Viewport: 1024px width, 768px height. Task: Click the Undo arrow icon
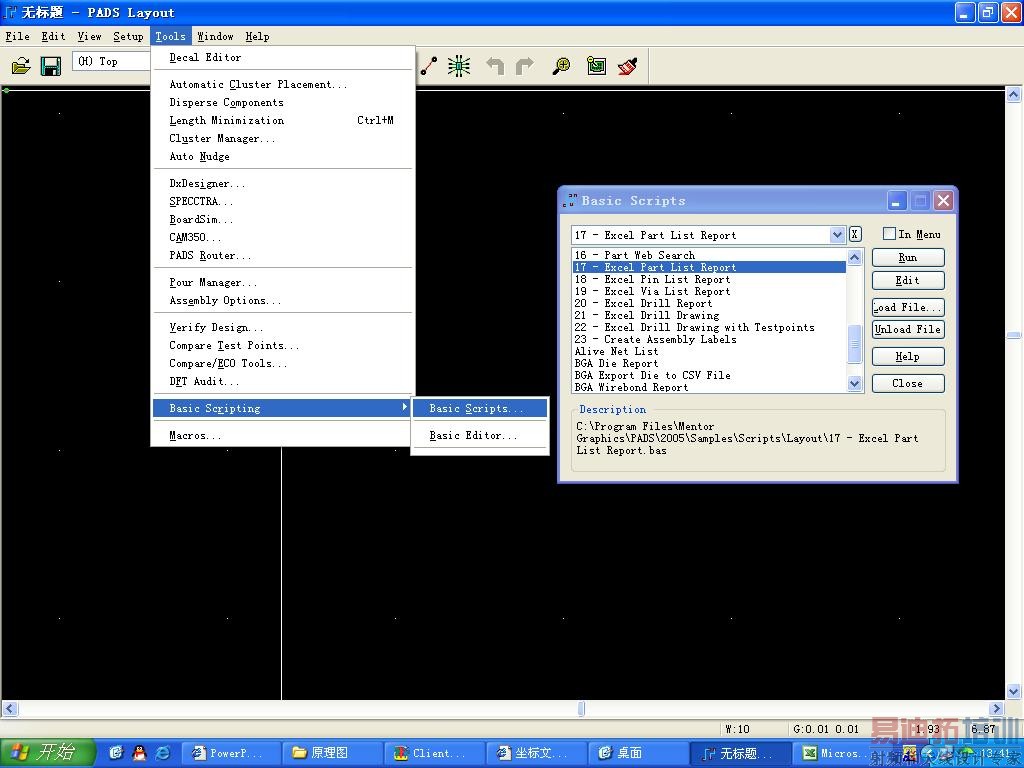pyautogui.click(x=495, y=66)
